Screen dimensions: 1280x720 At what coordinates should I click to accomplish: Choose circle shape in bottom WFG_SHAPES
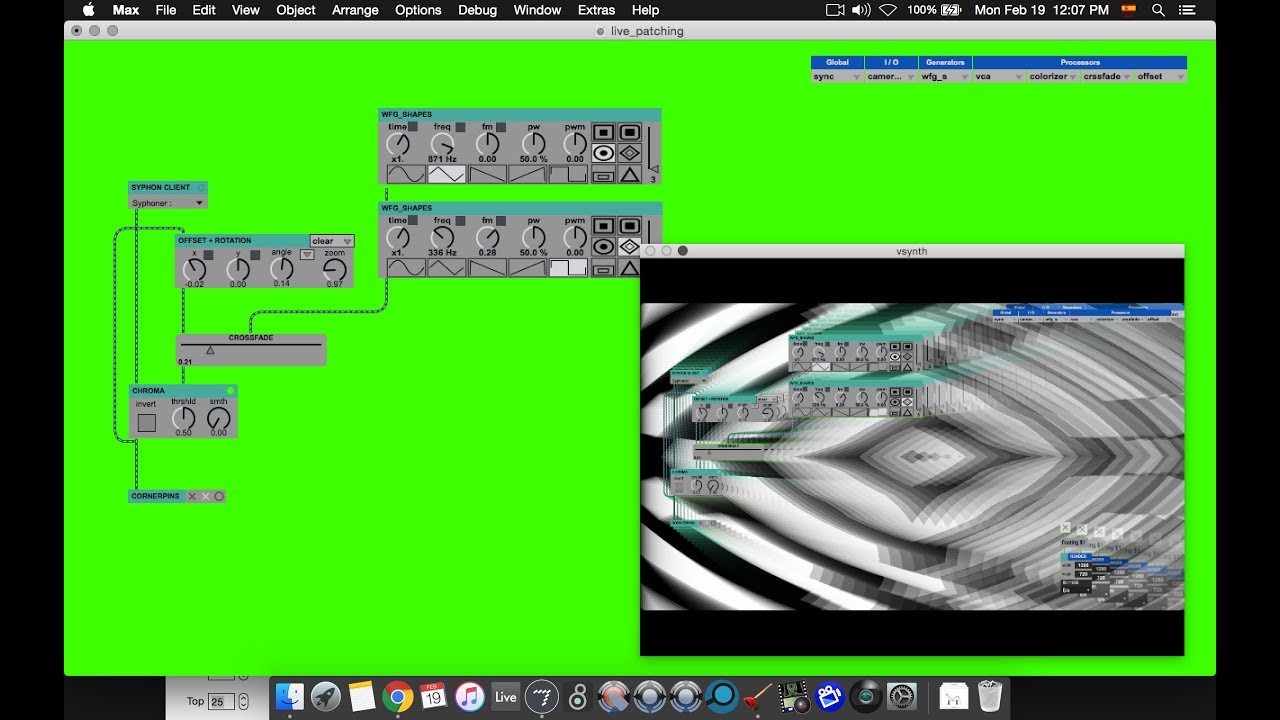pos(603,247)
